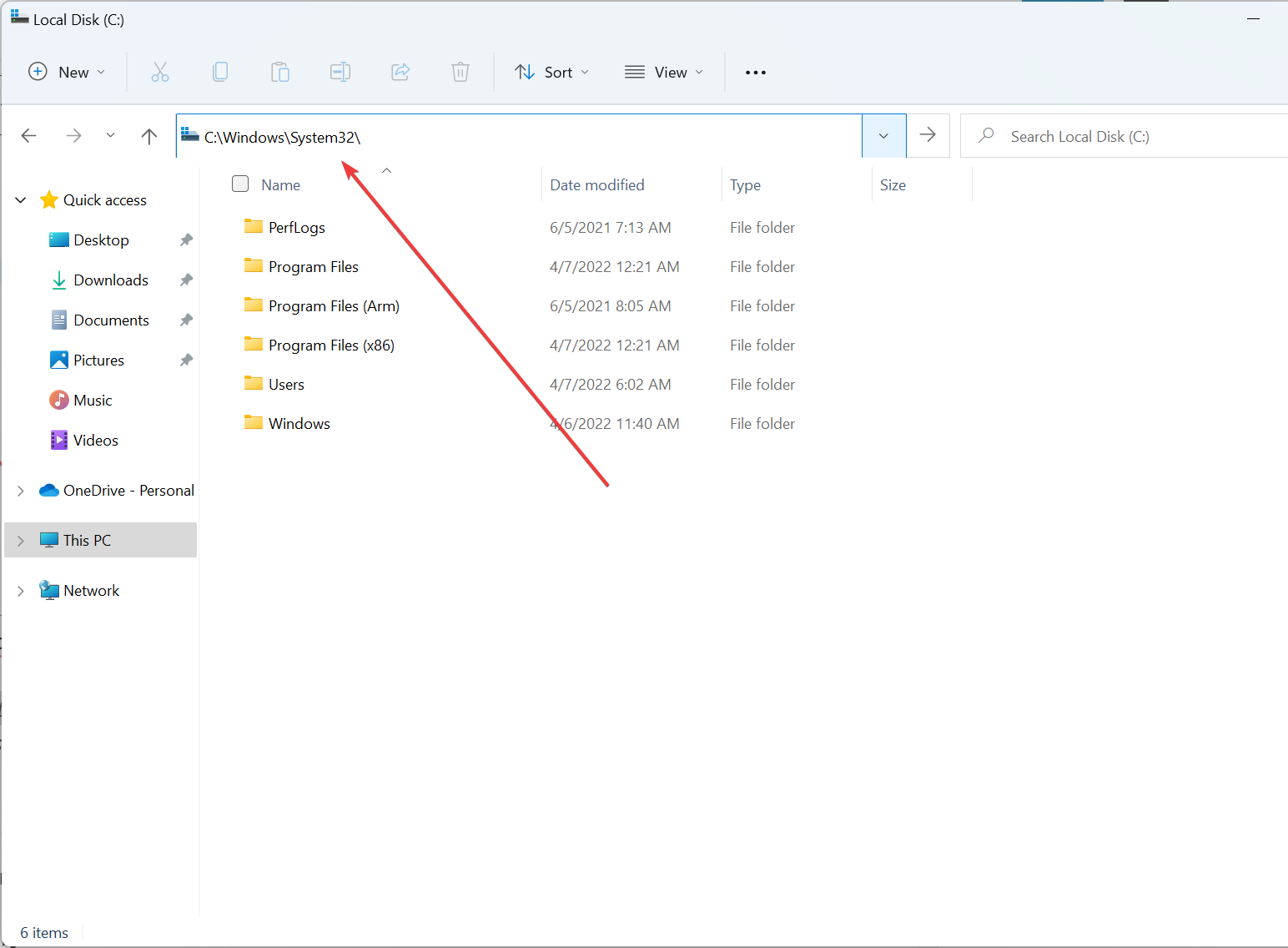Click the Up one level navigation arrow
Screen dimensions: 1288x948
click(x=148, y=135)
